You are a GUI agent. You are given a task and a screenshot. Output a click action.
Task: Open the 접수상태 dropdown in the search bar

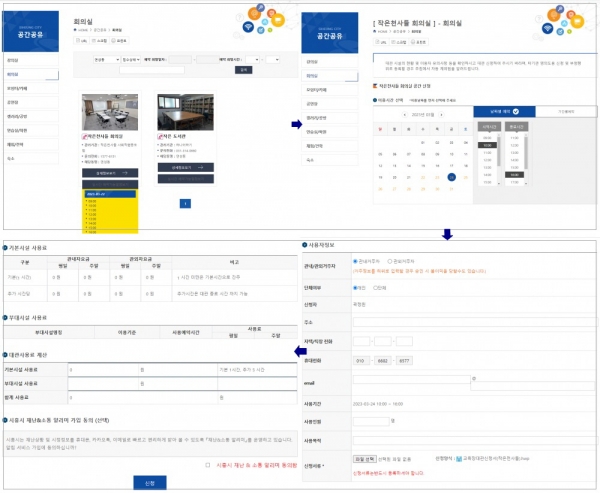132,59
